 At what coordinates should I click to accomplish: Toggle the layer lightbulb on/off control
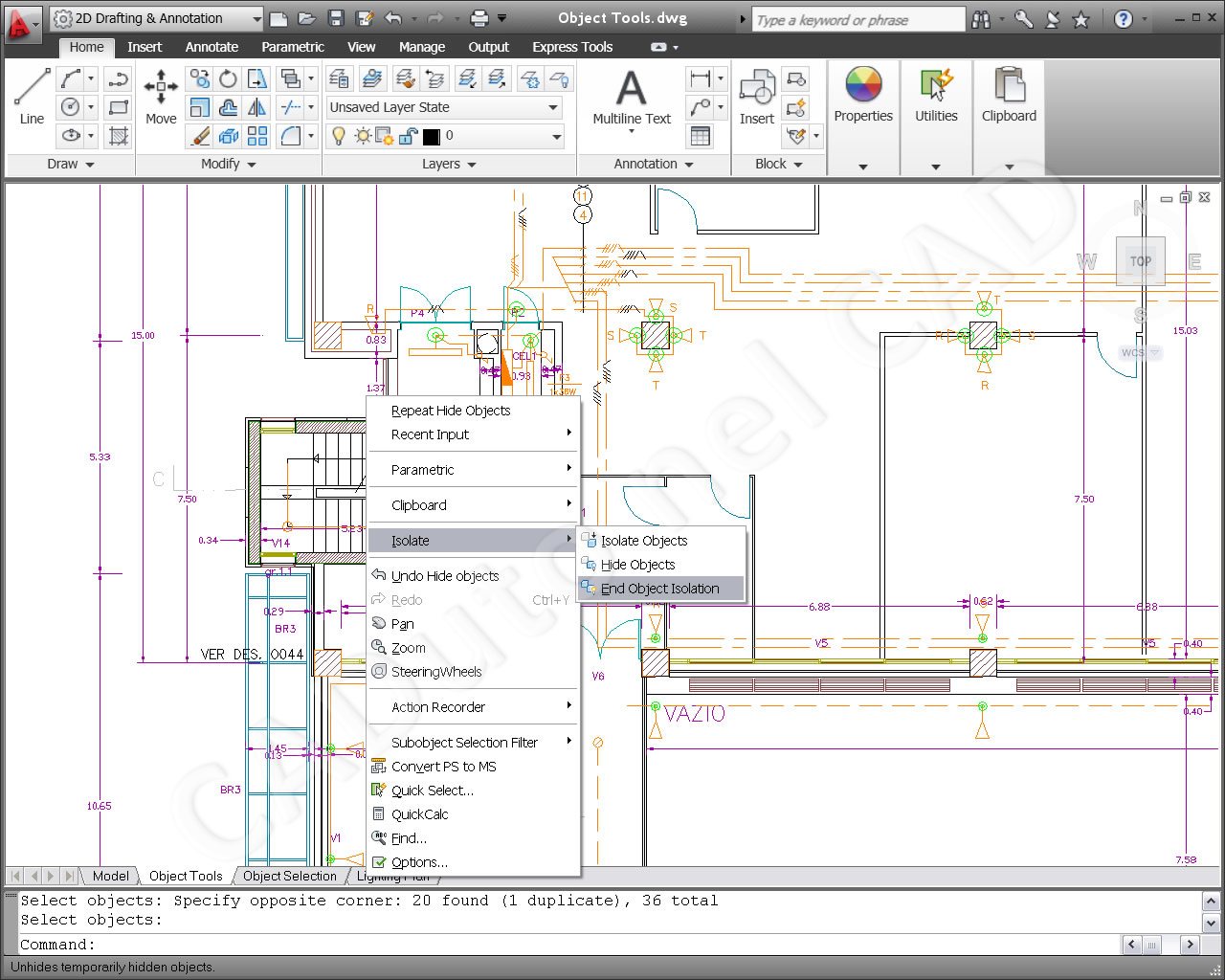tap(340, 136)
